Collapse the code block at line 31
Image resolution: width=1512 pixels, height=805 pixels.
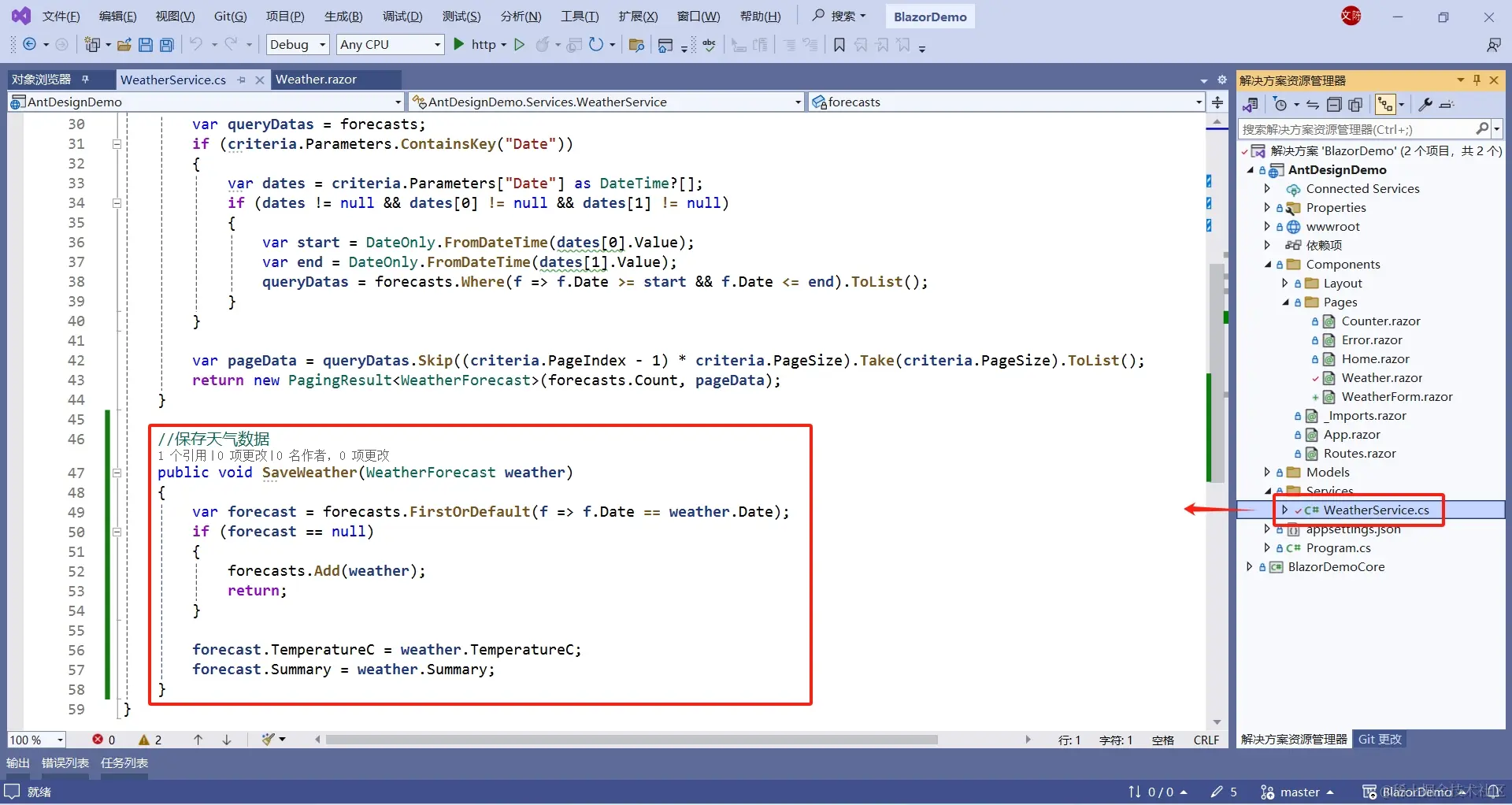pos(117,144)
